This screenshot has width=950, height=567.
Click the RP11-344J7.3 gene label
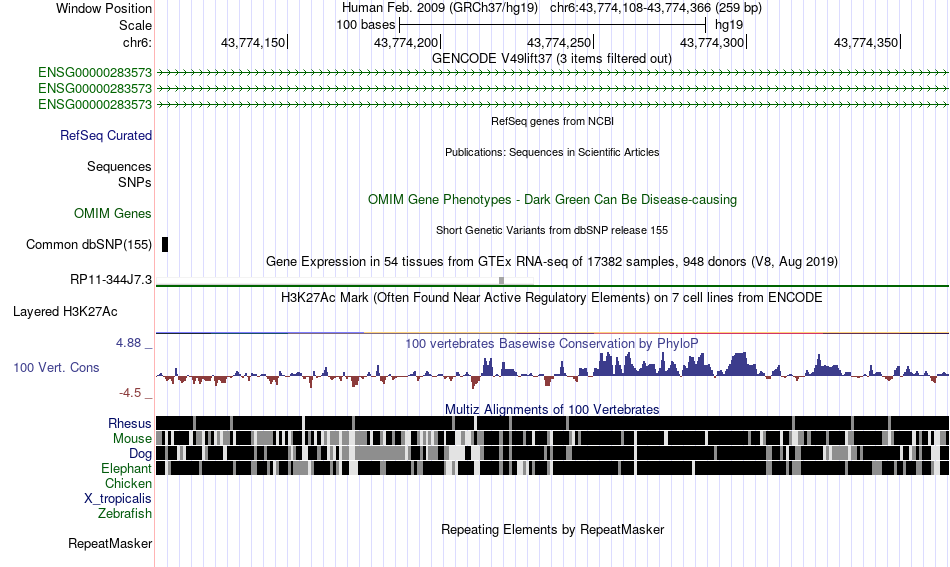tap(111, 280)
